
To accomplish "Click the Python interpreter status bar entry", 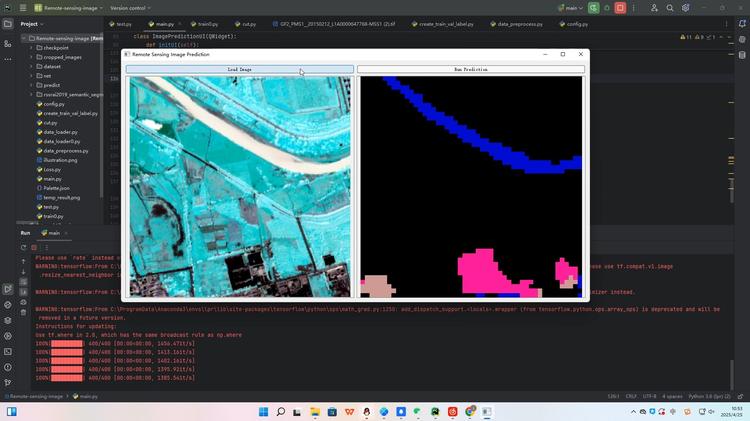I will pyautogui.click(x=709, y=396).
